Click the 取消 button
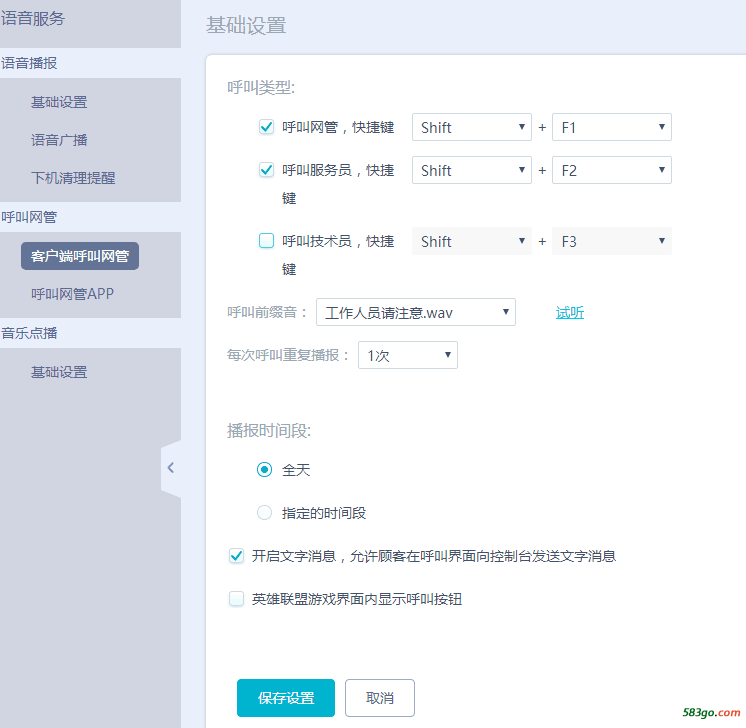 380,698
